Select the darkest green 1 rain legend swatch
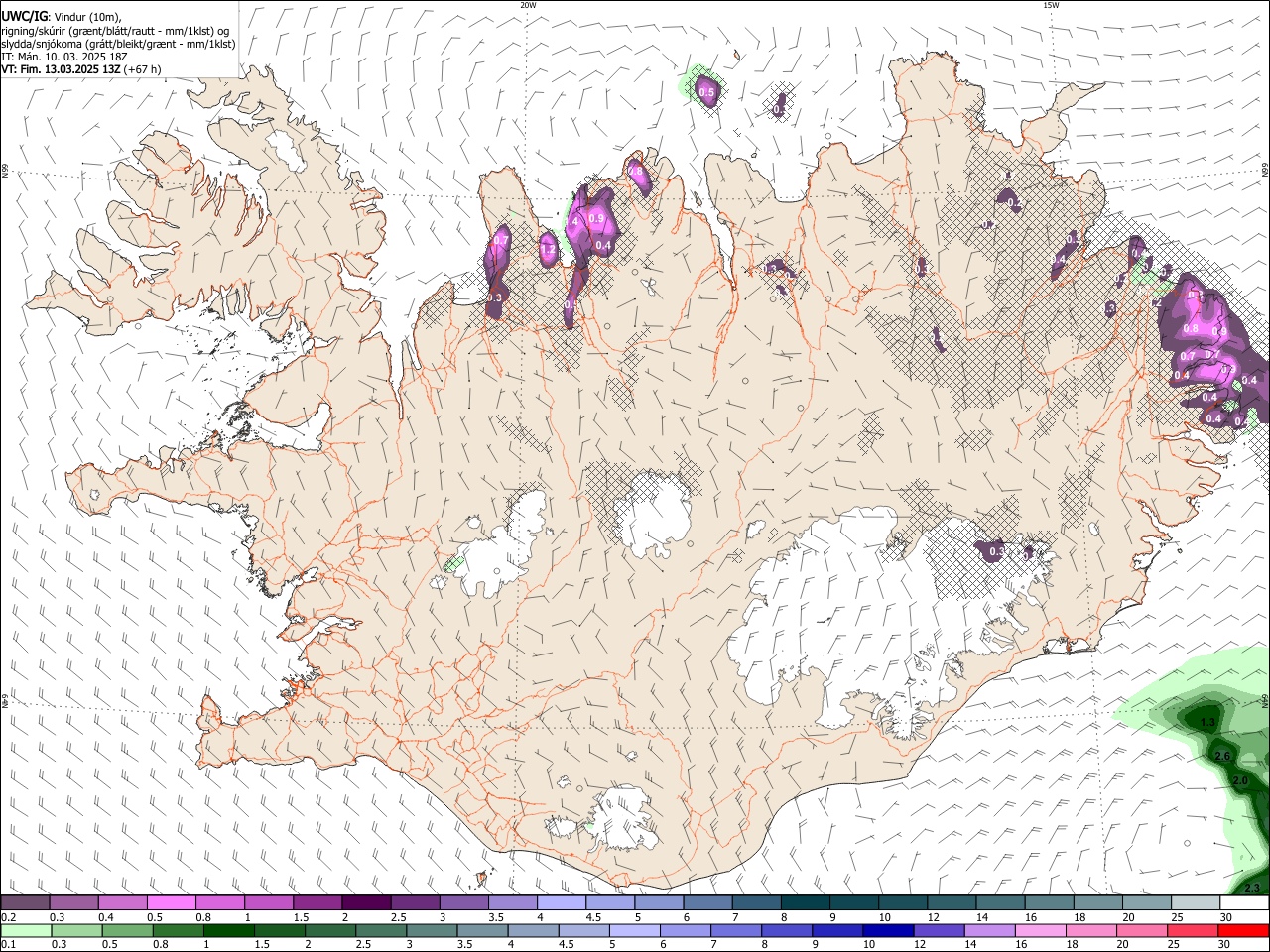Viewport: 1270px width, 952px height. 229,930
